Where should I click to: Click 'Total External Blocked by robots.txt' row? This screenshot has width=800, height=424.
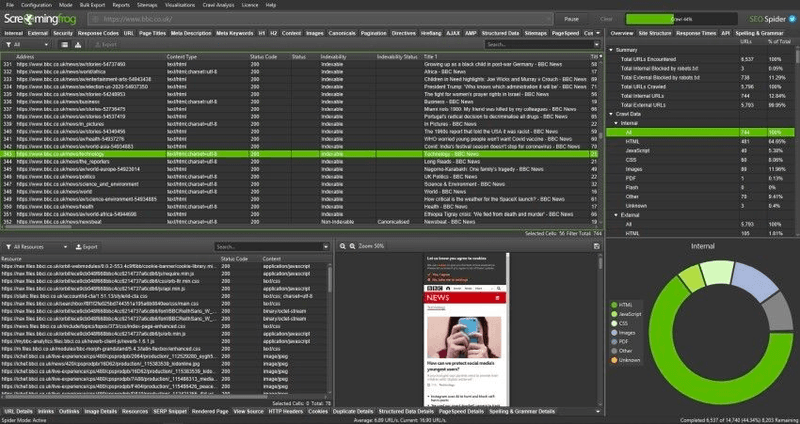tap(700, 78)
